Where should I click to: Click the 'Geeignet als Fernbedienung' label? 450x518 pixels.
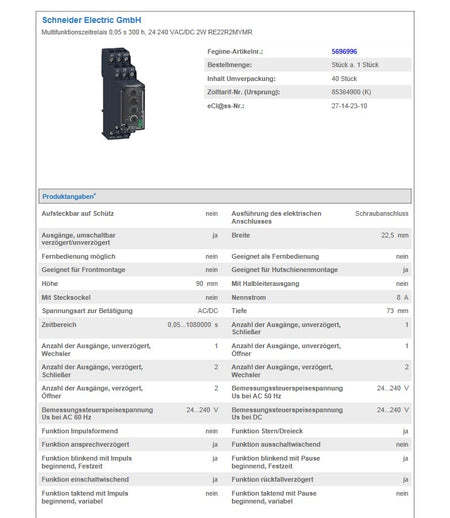pos(275,257)
